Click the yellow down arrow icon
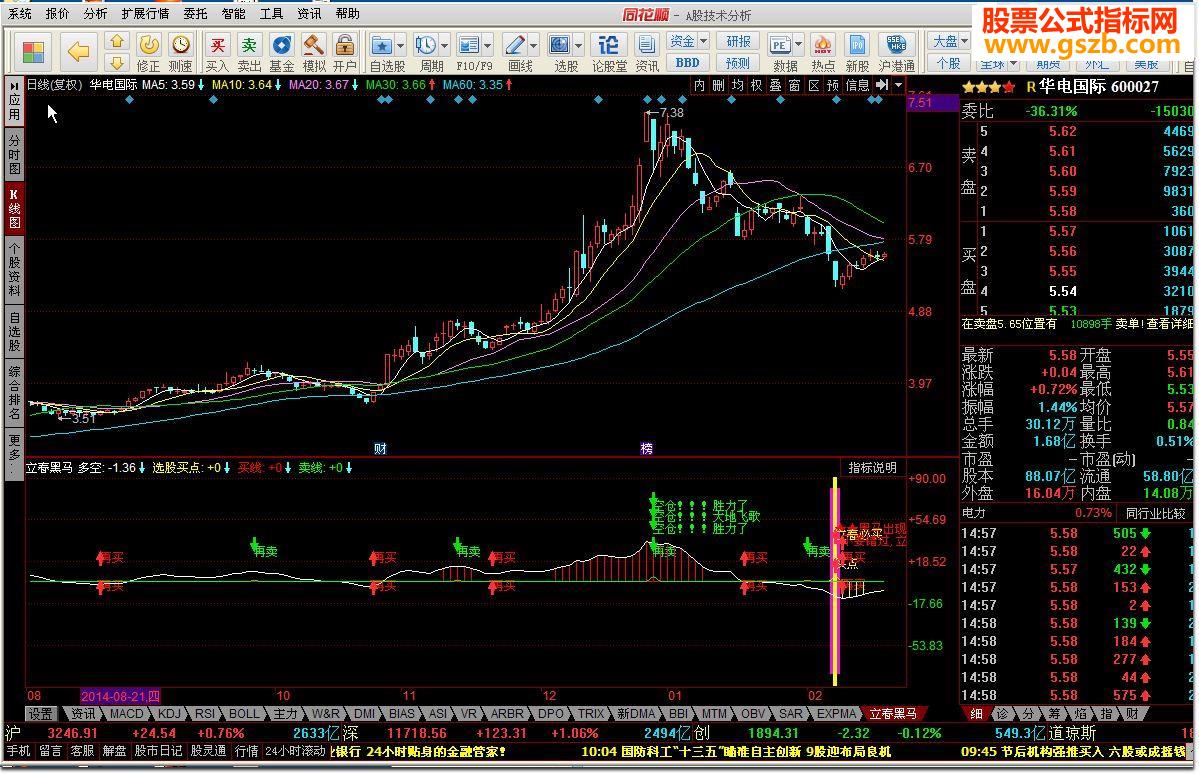1199x774 pixels. (116, 62)
